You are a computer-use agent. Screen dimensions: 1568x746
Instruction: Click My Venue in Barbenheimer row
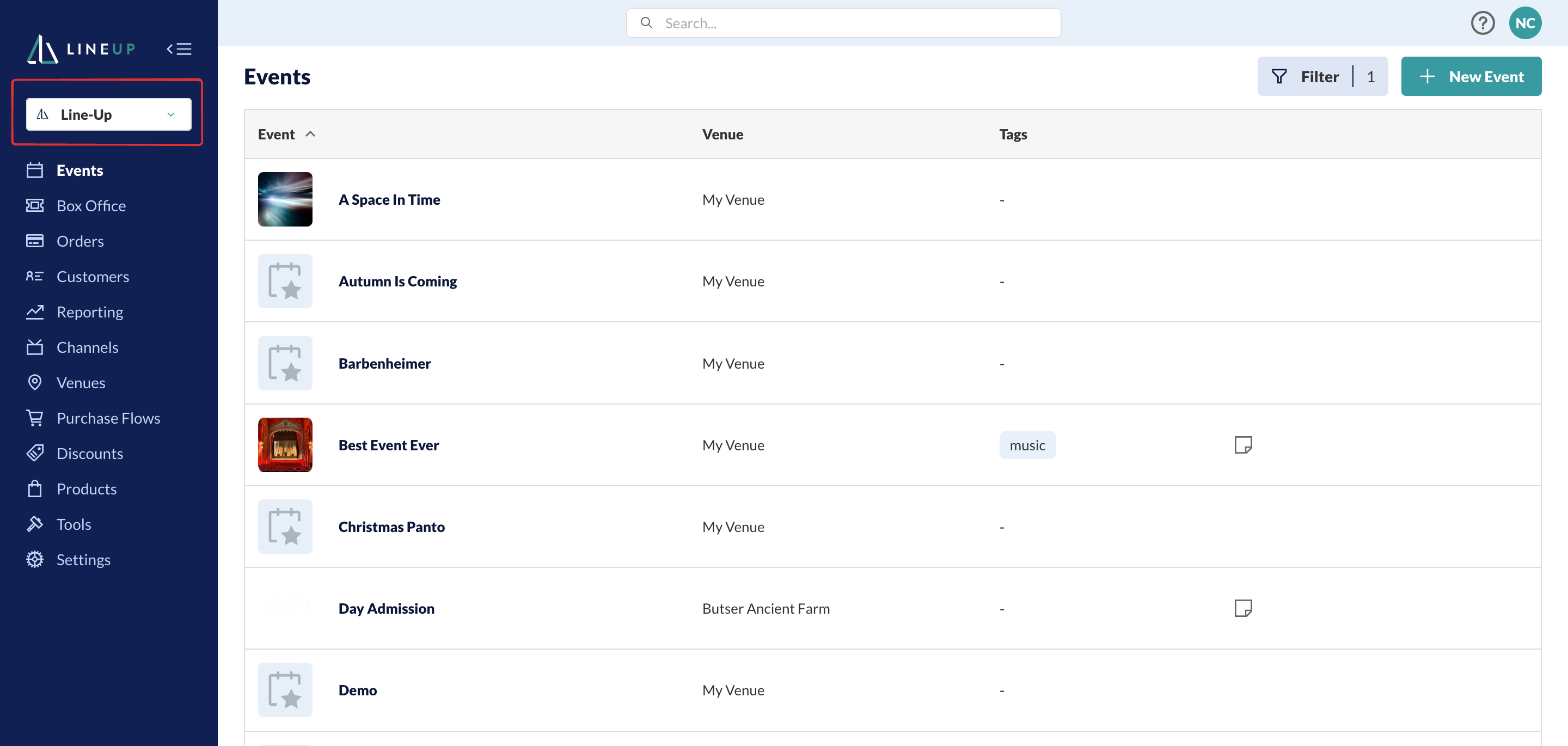(733, 363)
